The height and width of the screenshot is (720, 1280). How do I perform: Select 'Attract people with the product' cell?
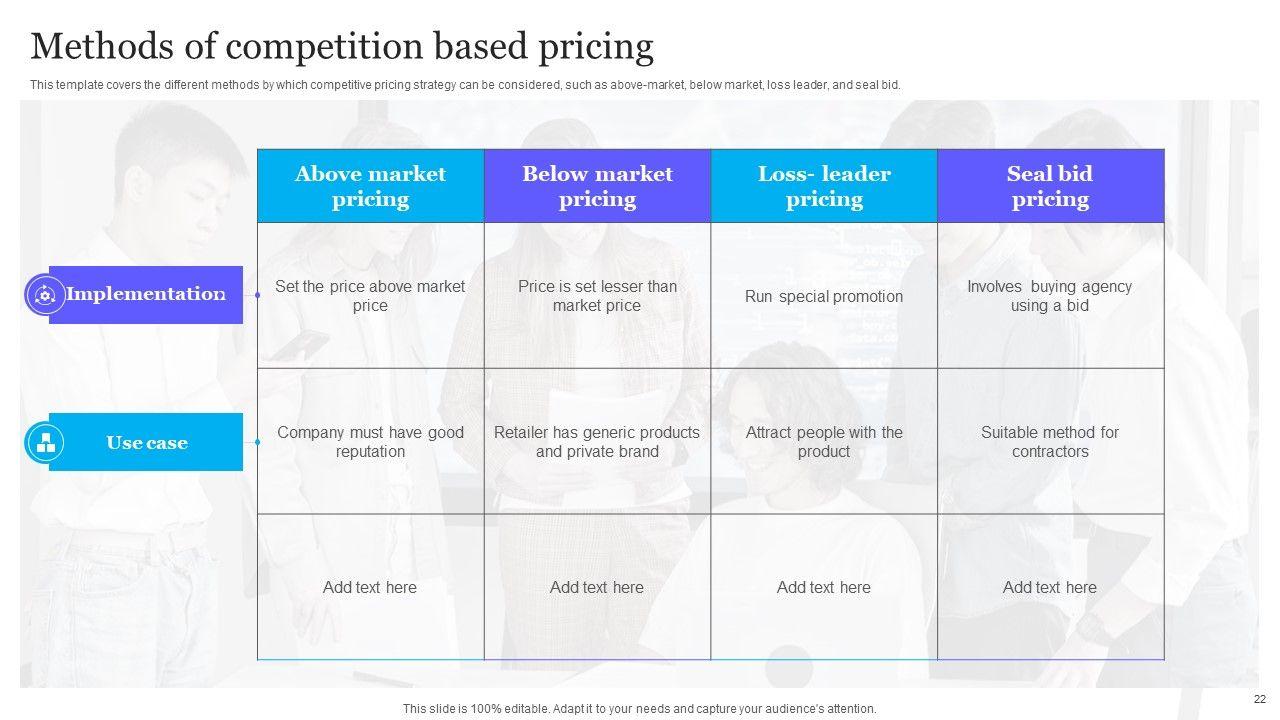point(824,442)
